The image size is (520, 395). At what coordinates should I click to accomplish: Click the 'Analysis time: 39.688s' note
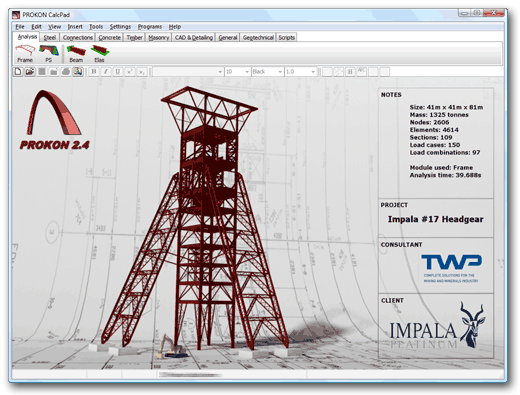(445, 175)
